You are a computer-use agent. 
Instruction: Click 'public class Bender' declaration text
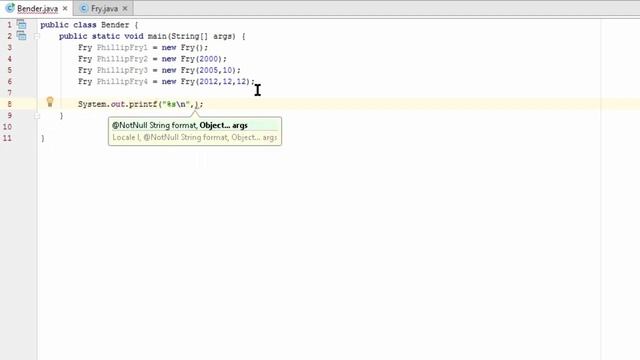pyautogui.click(x=84, y=25)
